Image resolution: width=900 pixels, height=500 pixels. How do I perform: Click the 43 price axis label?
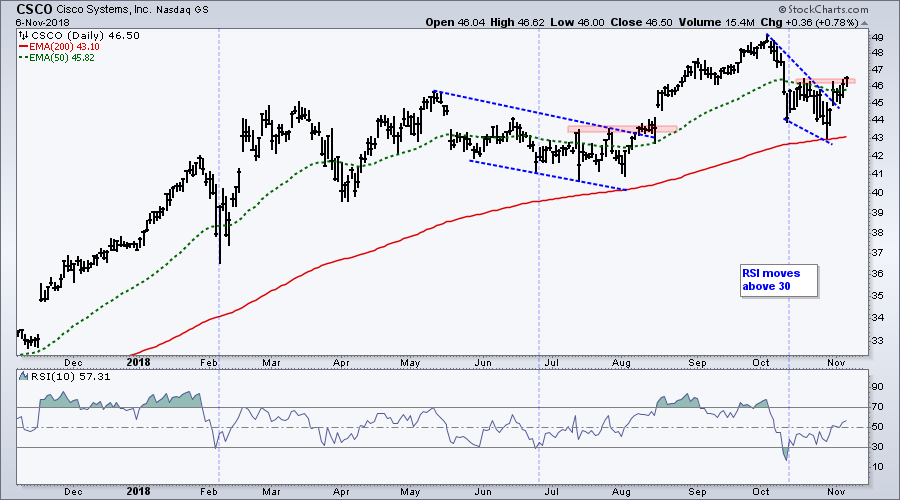[878, 138]
